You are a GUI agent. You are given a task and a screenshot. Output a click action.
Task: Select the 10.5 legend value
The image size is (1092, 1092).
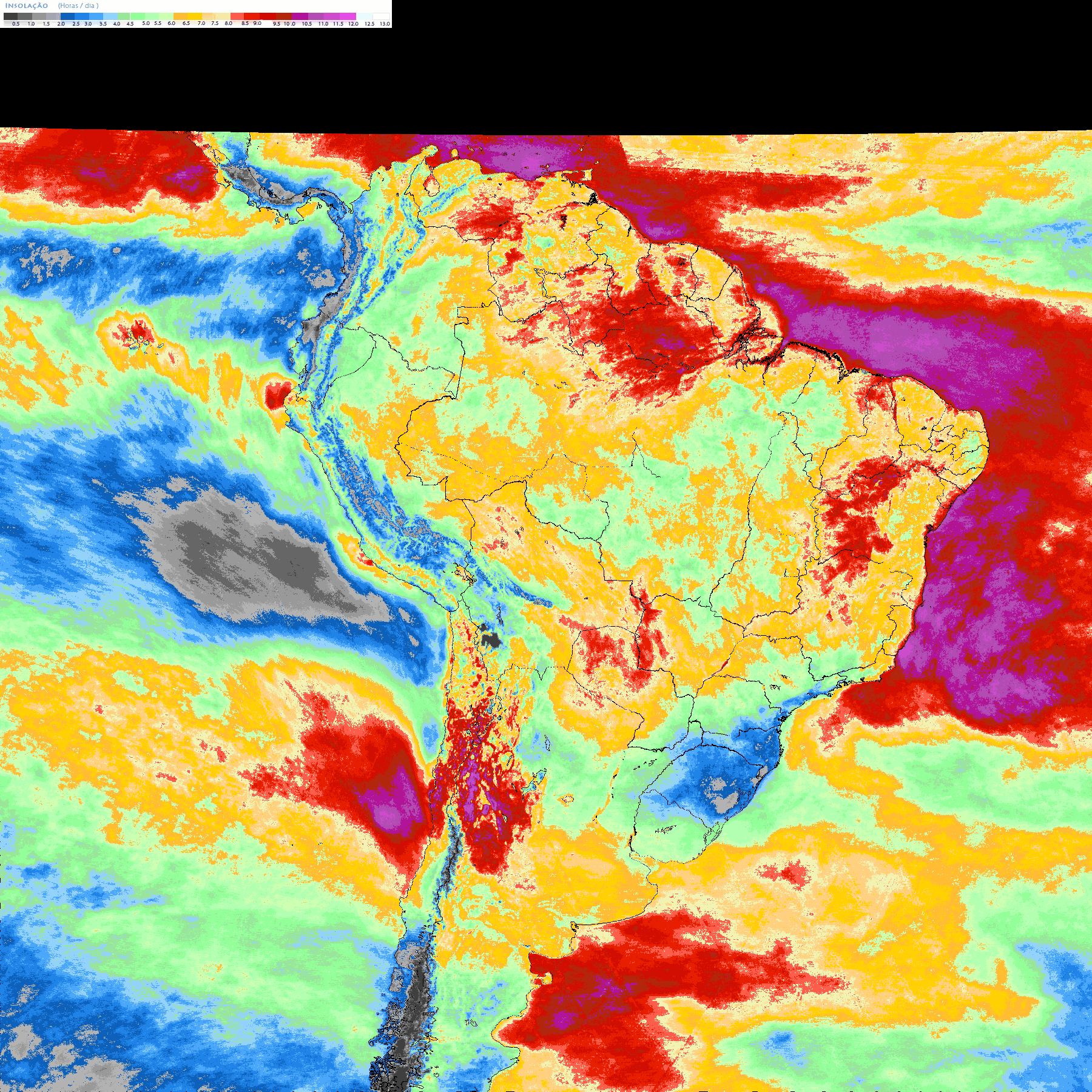[x=307, y=24]
